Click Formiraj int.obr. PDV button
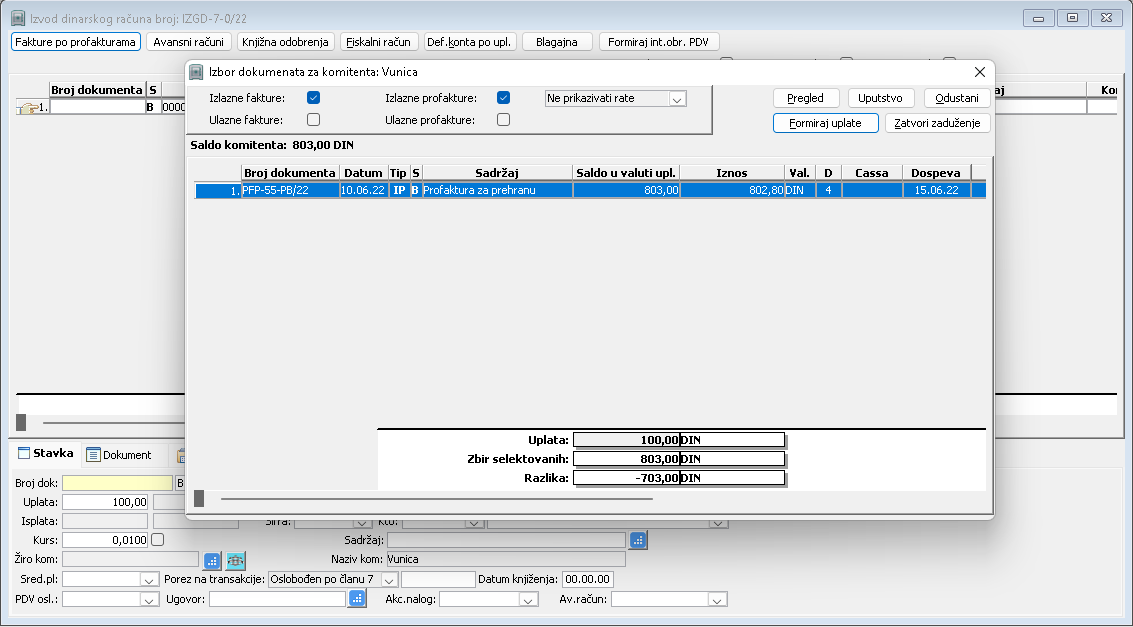1133x627 pixels. pyautogui.click(x=658, y=42)
